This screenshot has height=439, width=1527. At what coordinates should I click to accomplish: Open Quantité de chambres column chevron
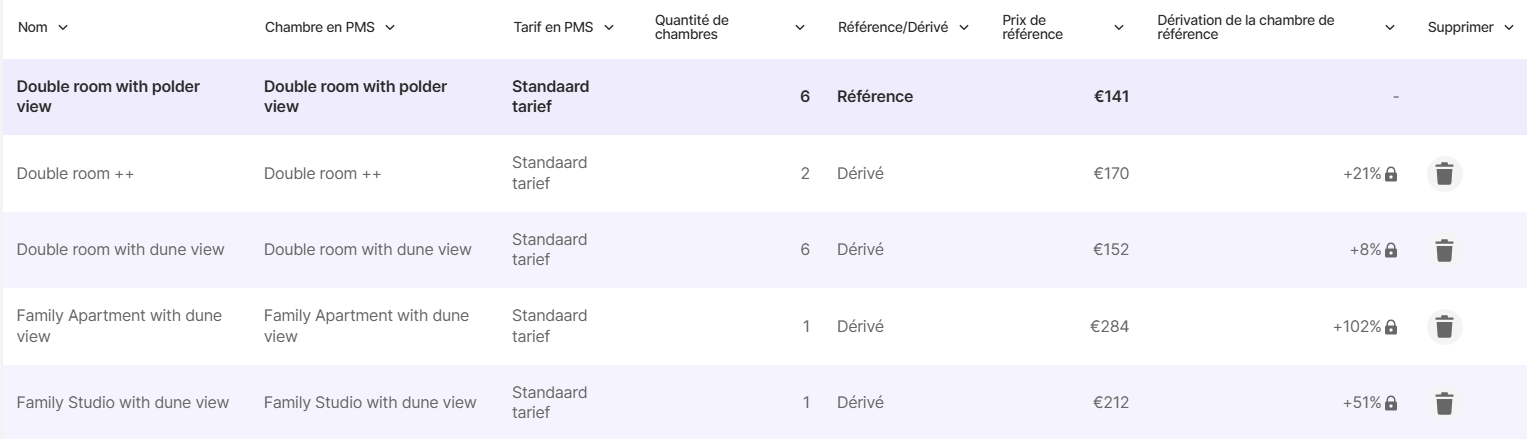[799, 27]
